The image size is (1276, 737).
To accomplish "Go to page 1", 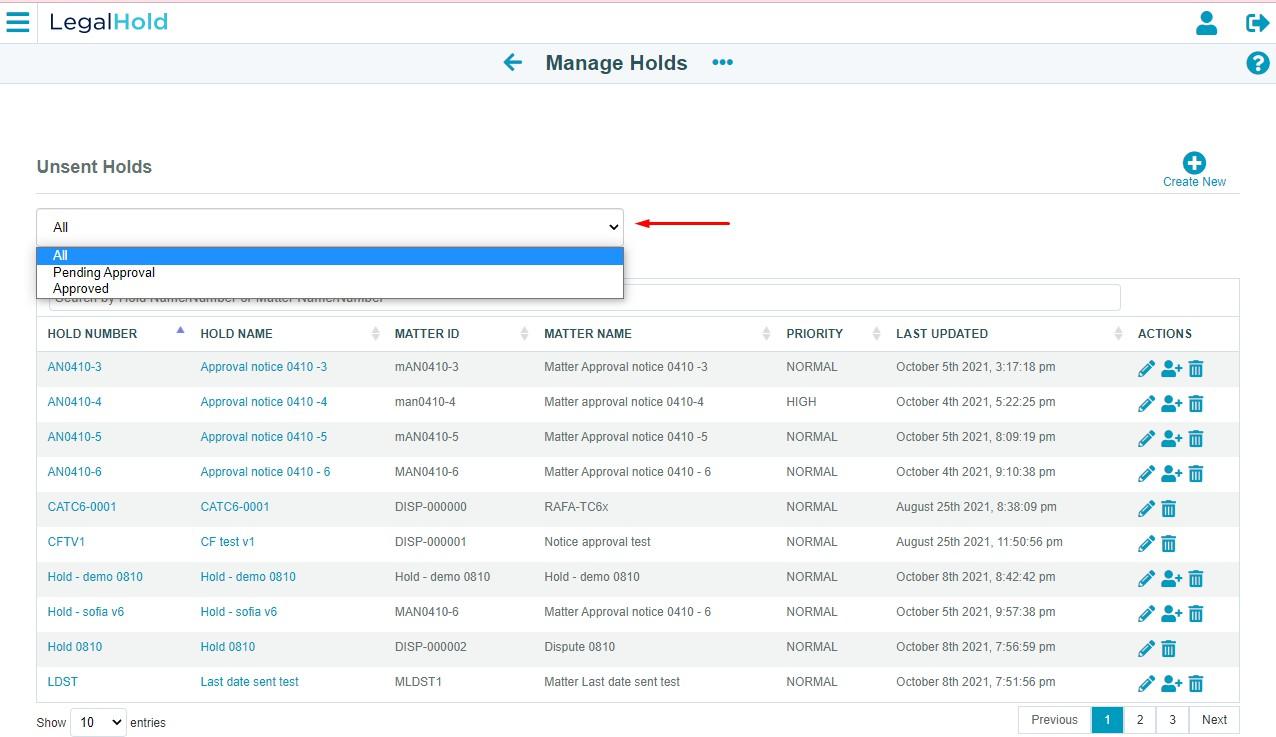I will [x=1107, y=720].
